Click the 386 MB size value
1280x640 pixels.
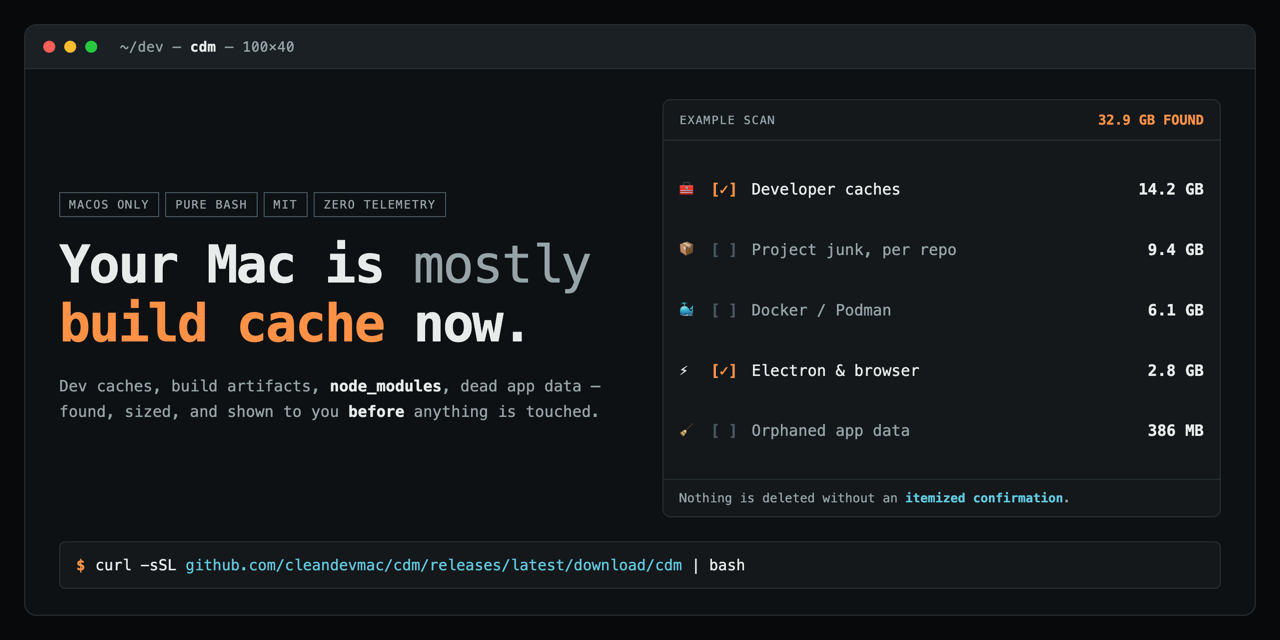(x=1175, y=431)
